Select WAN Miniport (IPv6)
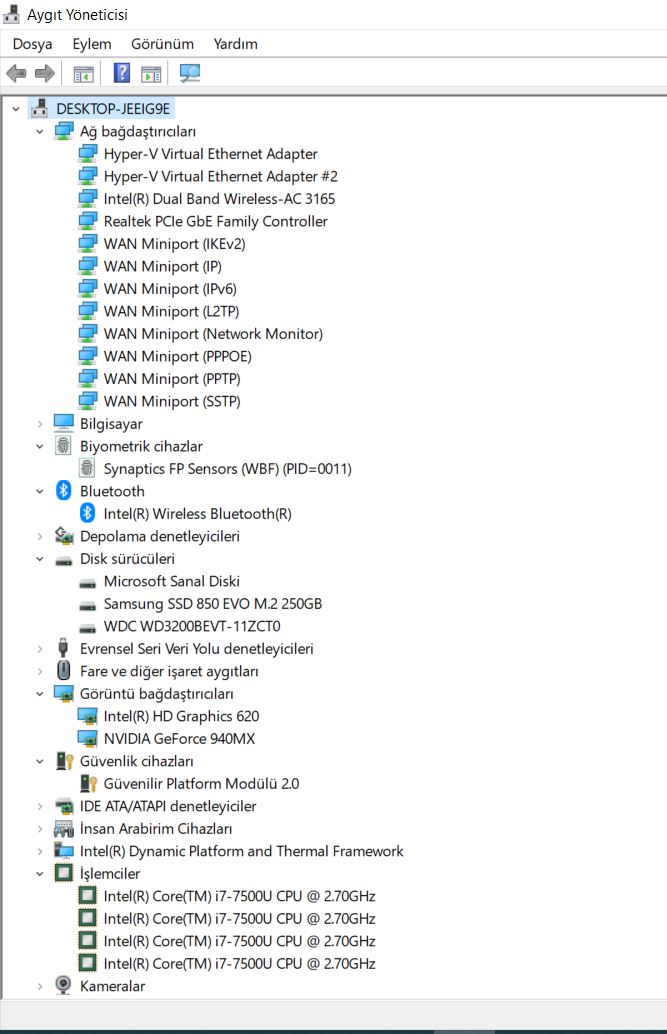This screenshot has height=1034, width=667. [x=170, y=289]
